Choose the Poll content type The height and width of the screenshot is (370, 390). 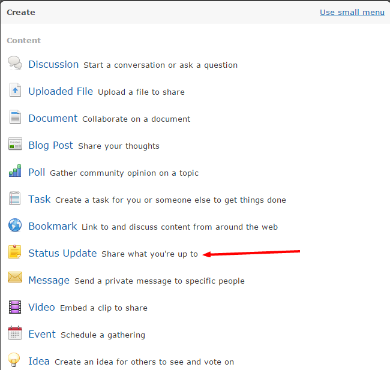click(x=36, y=172)
